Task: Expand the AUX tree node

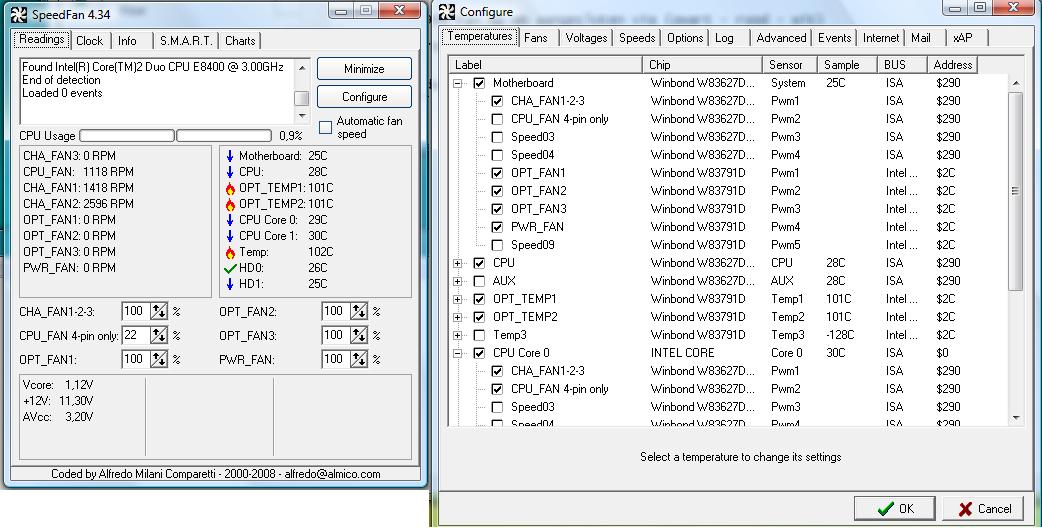Action: [x=457, y=281]
